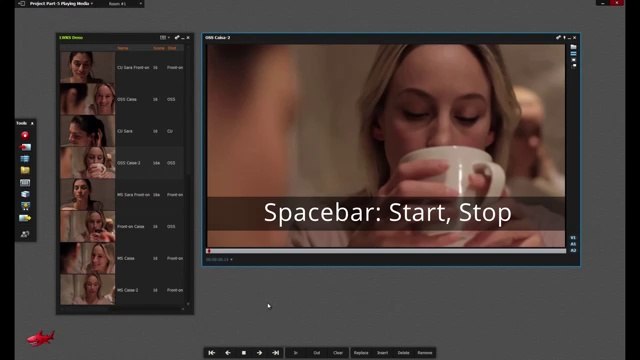The height and width of the screenshot is (360, 640).
Task: Click the 'CU Sara' clip name text
Action: coord(125,131)
